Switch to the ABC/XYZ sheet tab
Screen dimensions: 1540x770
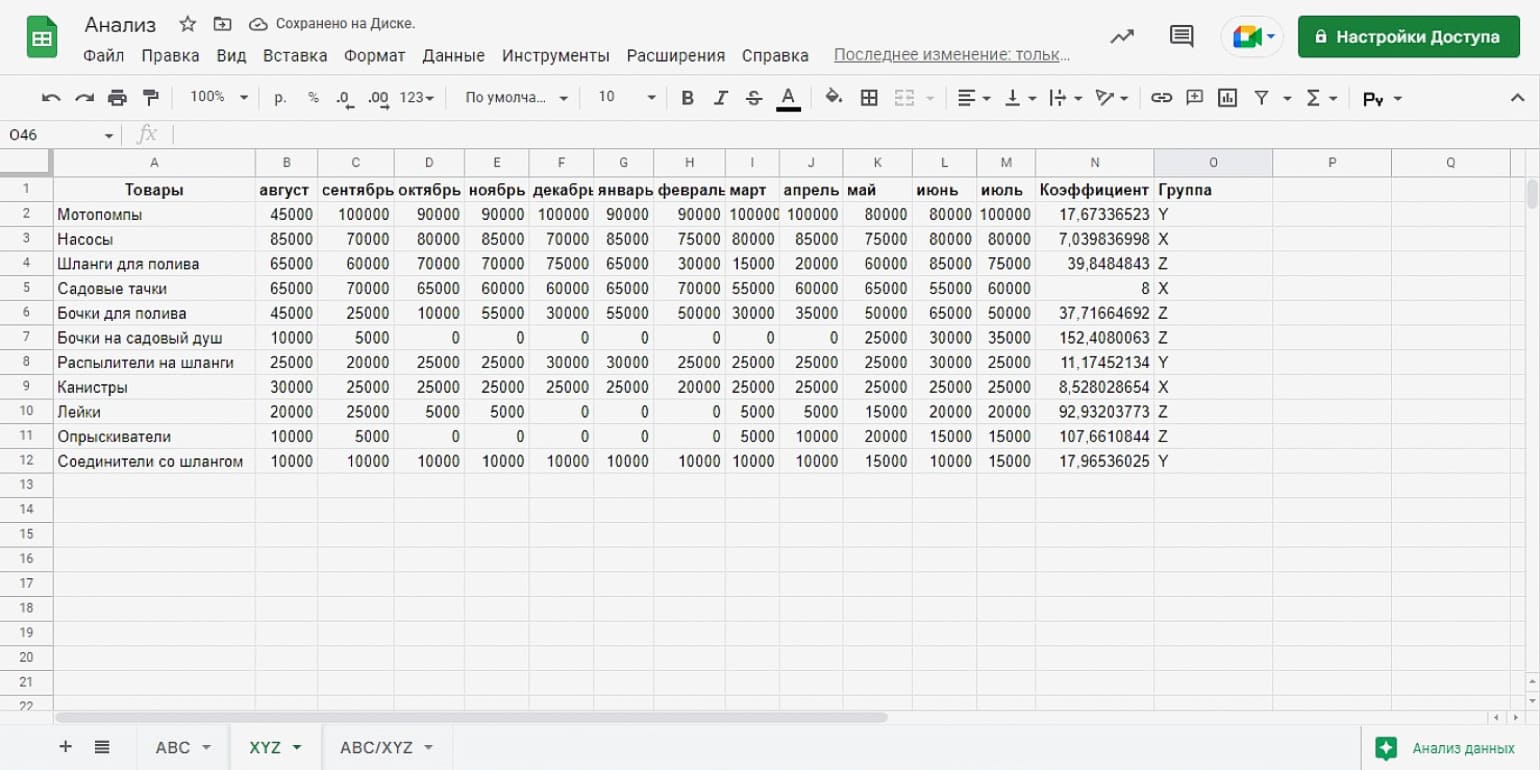[385, 747]
